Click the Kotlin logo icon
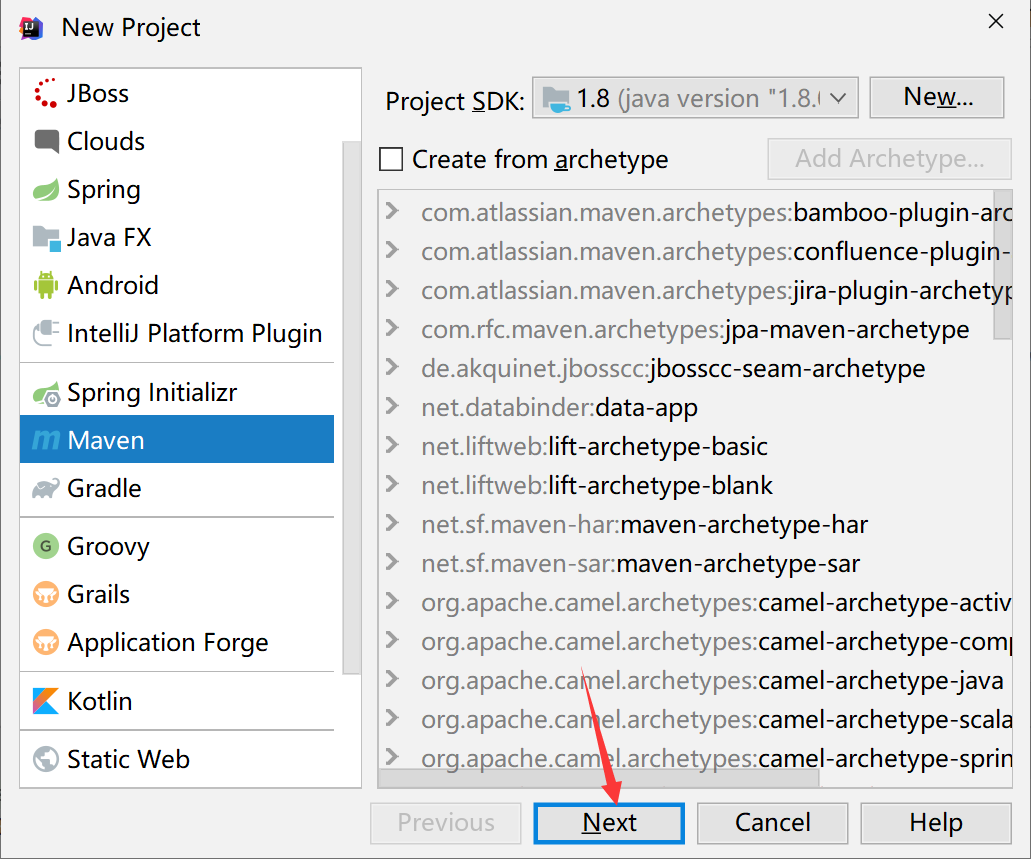Viewport: 1031px width, 859px height. point(45,701)
